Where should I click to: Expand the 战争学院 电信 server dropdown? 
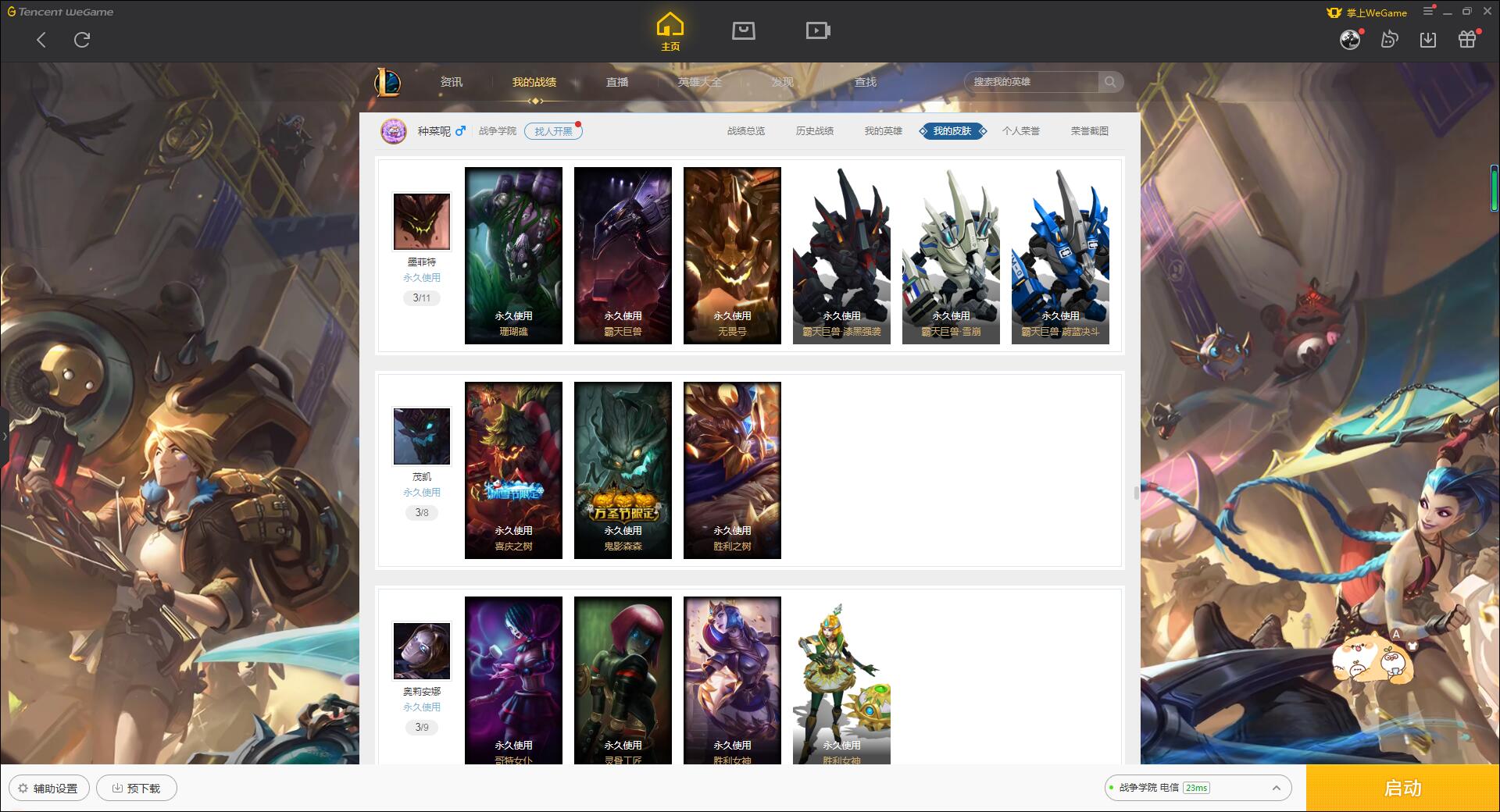pyautogui.click(x=1198, y=788)
